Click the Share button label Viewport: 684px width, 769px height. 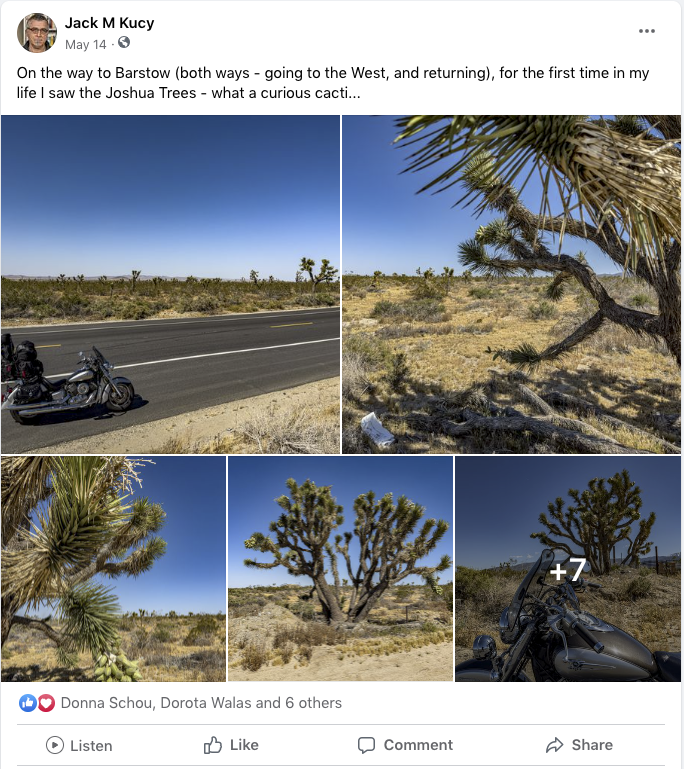click(592, 745)
